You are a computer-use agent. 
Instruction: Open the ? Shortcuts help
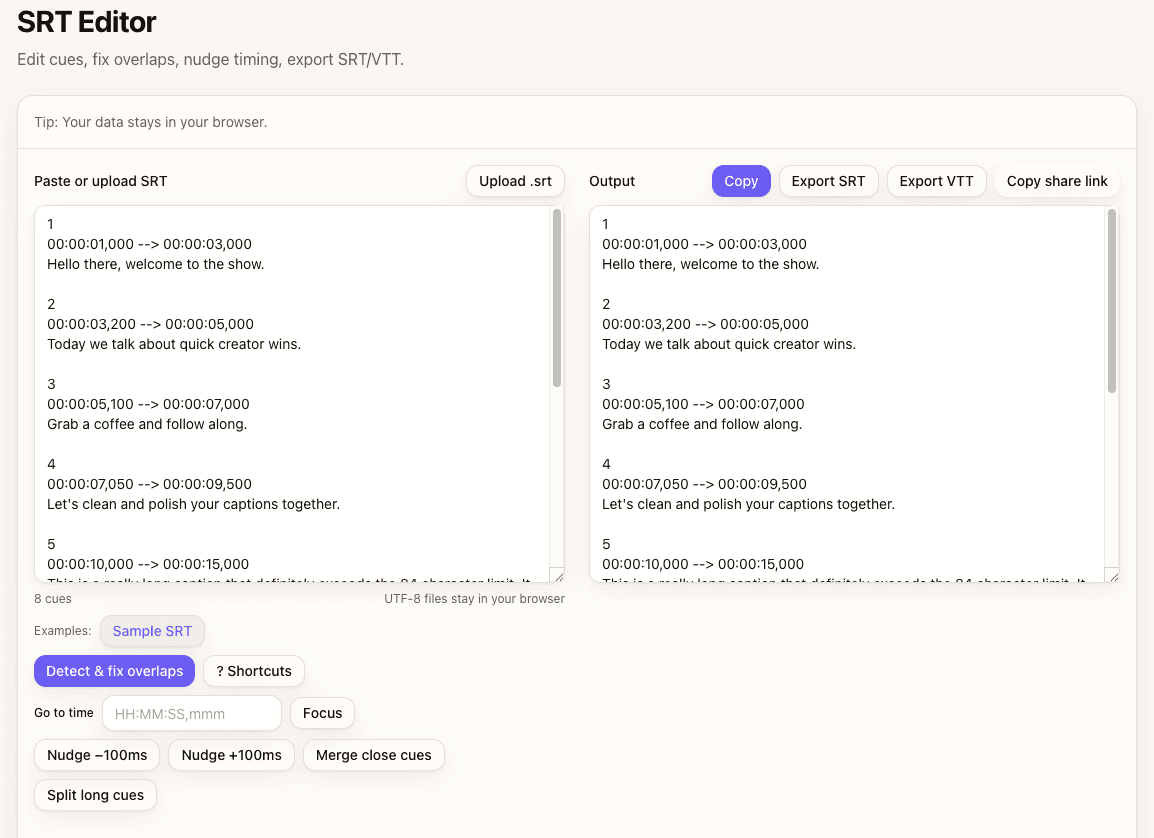tap(254, 671)
